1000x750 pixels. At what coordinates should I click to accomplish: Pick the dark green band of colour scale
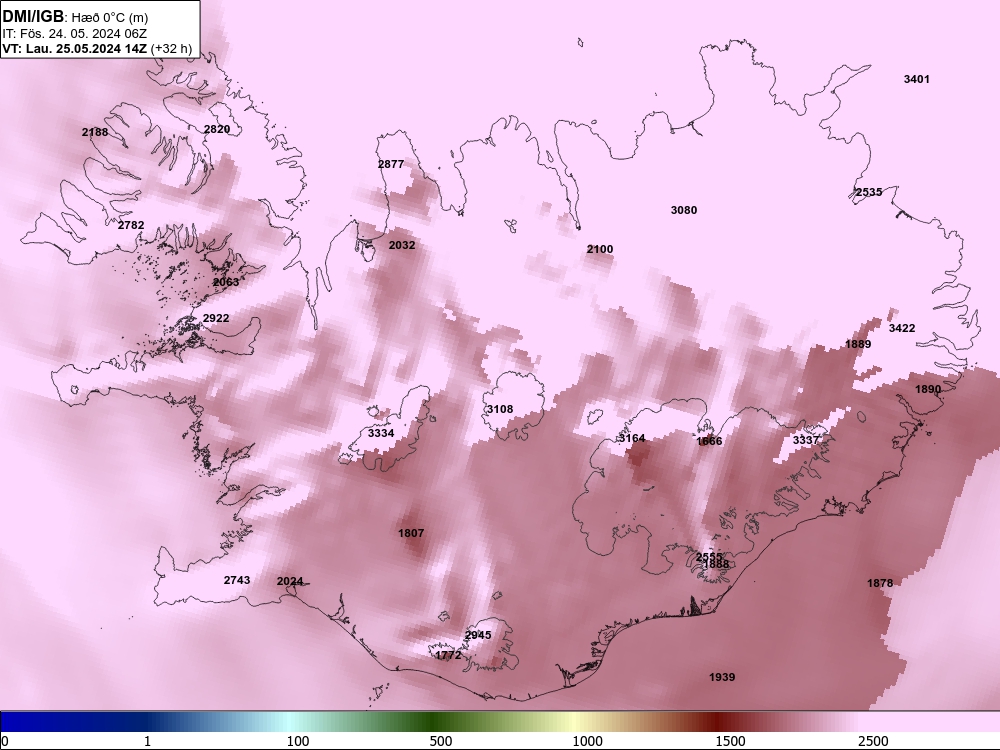coord(434,722)
